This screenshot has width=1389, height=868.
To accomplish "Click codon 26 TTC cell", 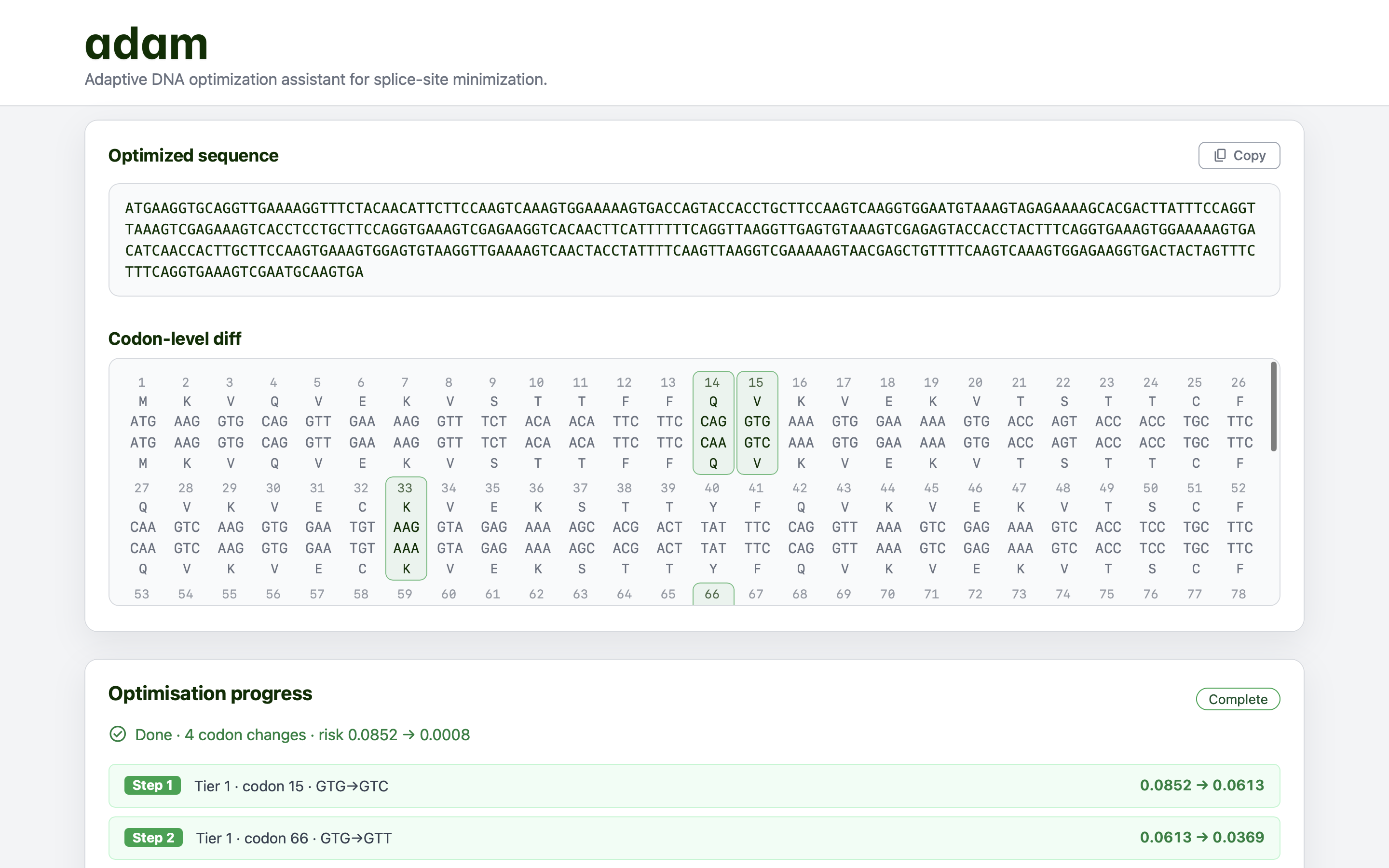I will coord(1240,422).
